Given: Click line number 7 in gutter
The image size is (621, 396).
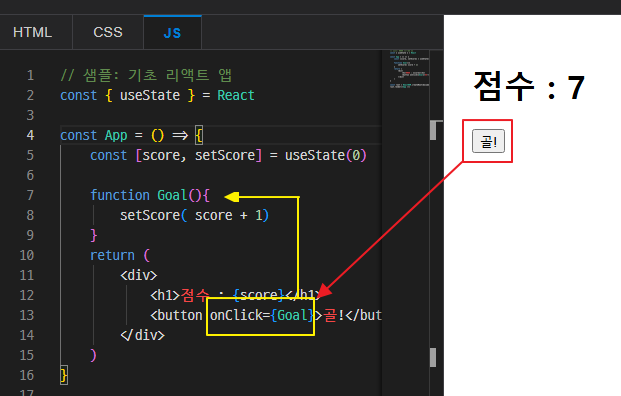Looking at the screenshot, I should click(30, 195).
